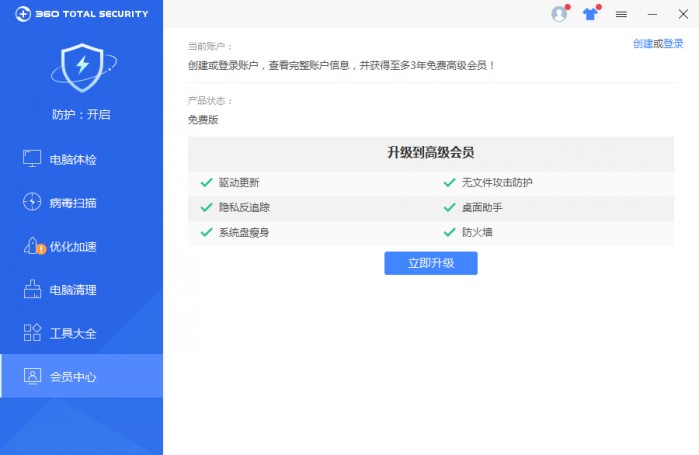Open the hamburger main menu
Screen dimensions: 699x455
coord(621,14)
